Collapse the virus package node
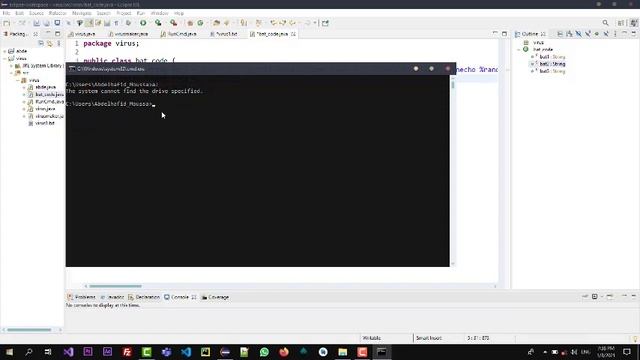This screenshot has width=640, height=360. click(18, 80)
